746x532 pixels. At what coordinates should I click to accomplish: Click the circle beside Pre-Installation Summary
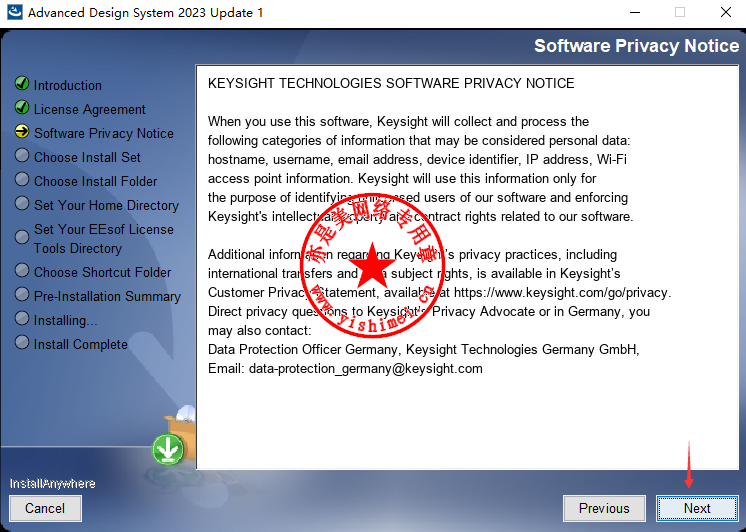click(22, 294)
